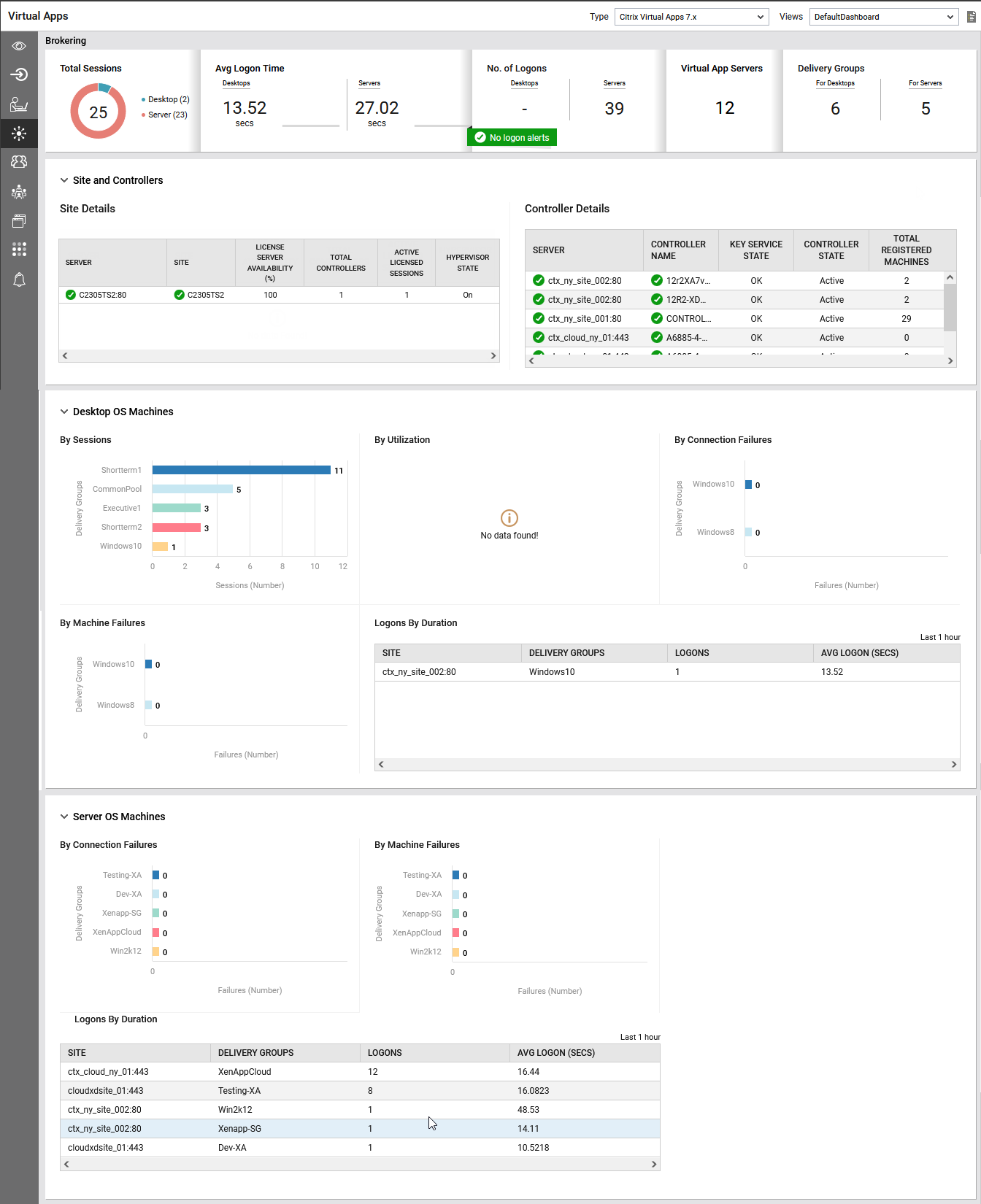This screenshot has width=981, height=1204.
Task: Collapse the Site and Controllers section
Action: coord(64,180)
